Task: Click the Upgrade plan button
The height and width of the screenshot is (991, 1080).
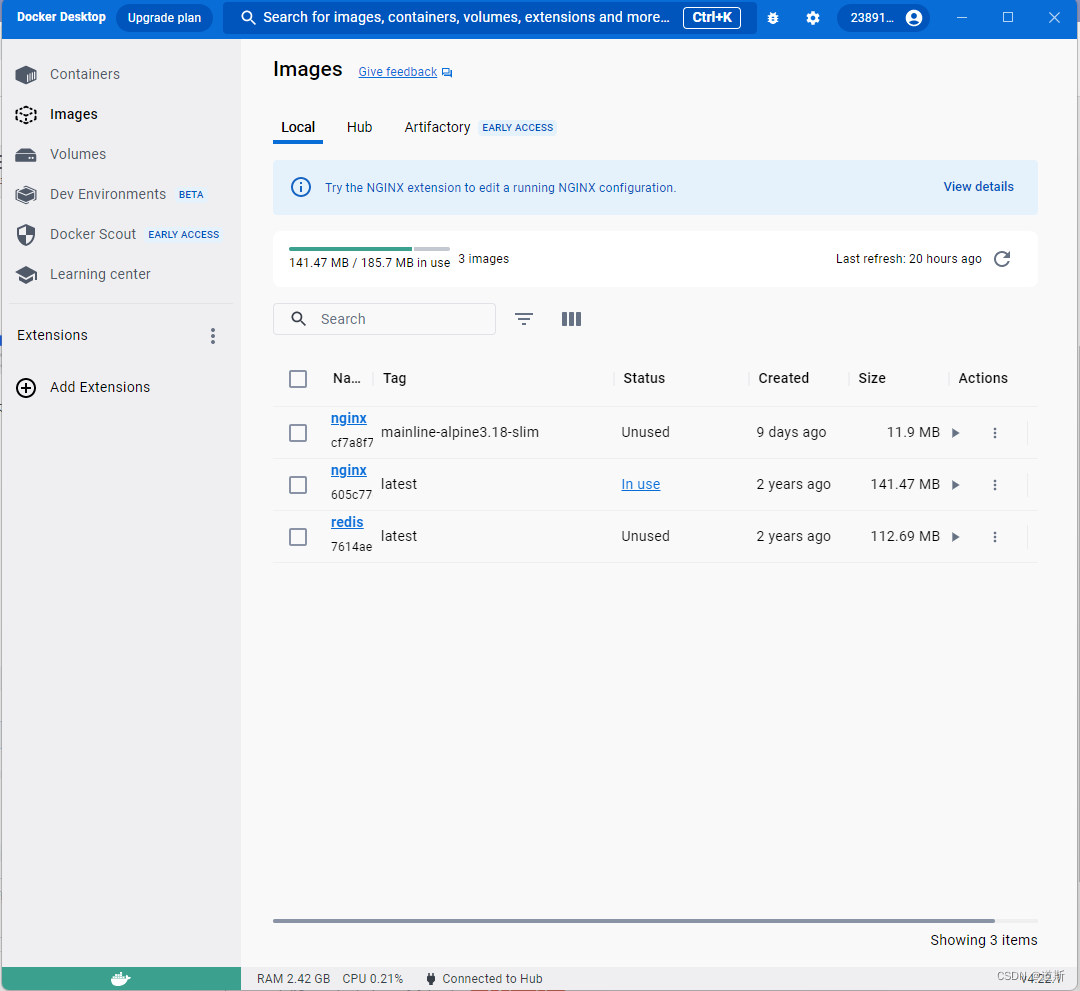Action: point(165,18)
